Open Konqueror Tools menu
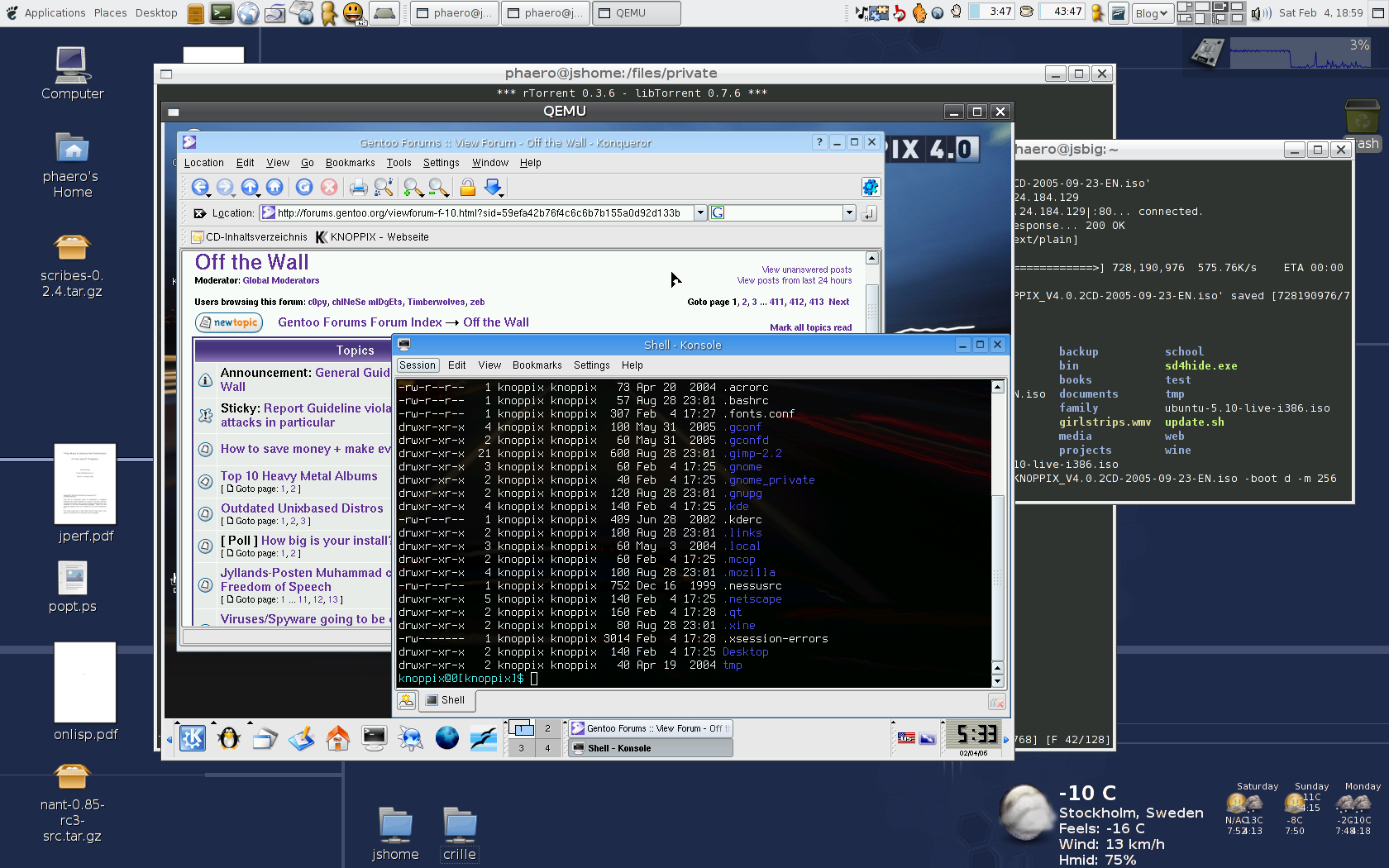The width and height of the screenshot is (1389, 868). [399, 163]
